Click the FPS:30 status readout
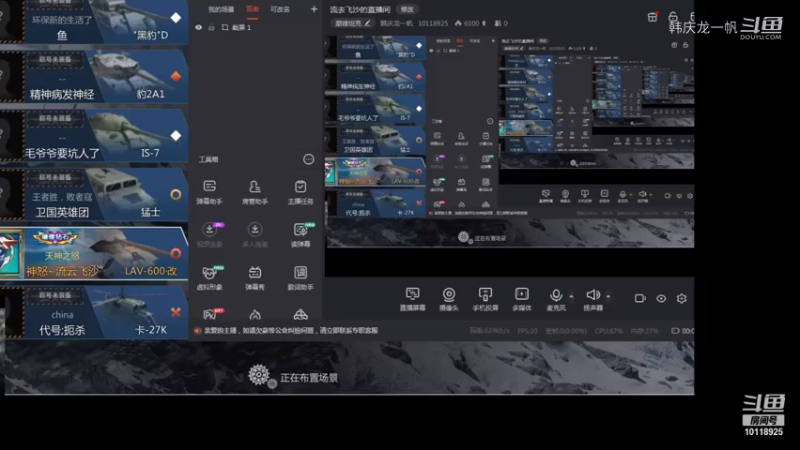The image size is (800, 450). (528, 331)
